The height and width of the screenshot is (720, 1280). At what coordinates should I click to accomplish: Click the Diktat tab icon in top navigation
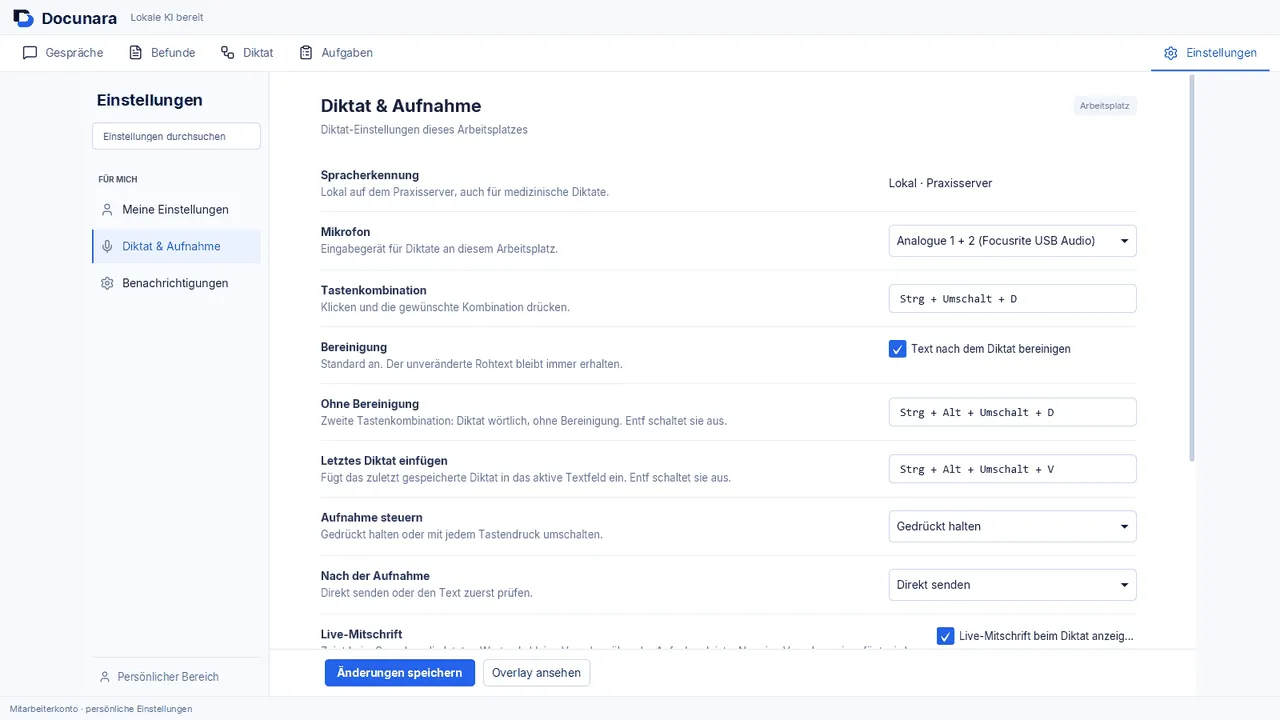click(x=228, y=53)
